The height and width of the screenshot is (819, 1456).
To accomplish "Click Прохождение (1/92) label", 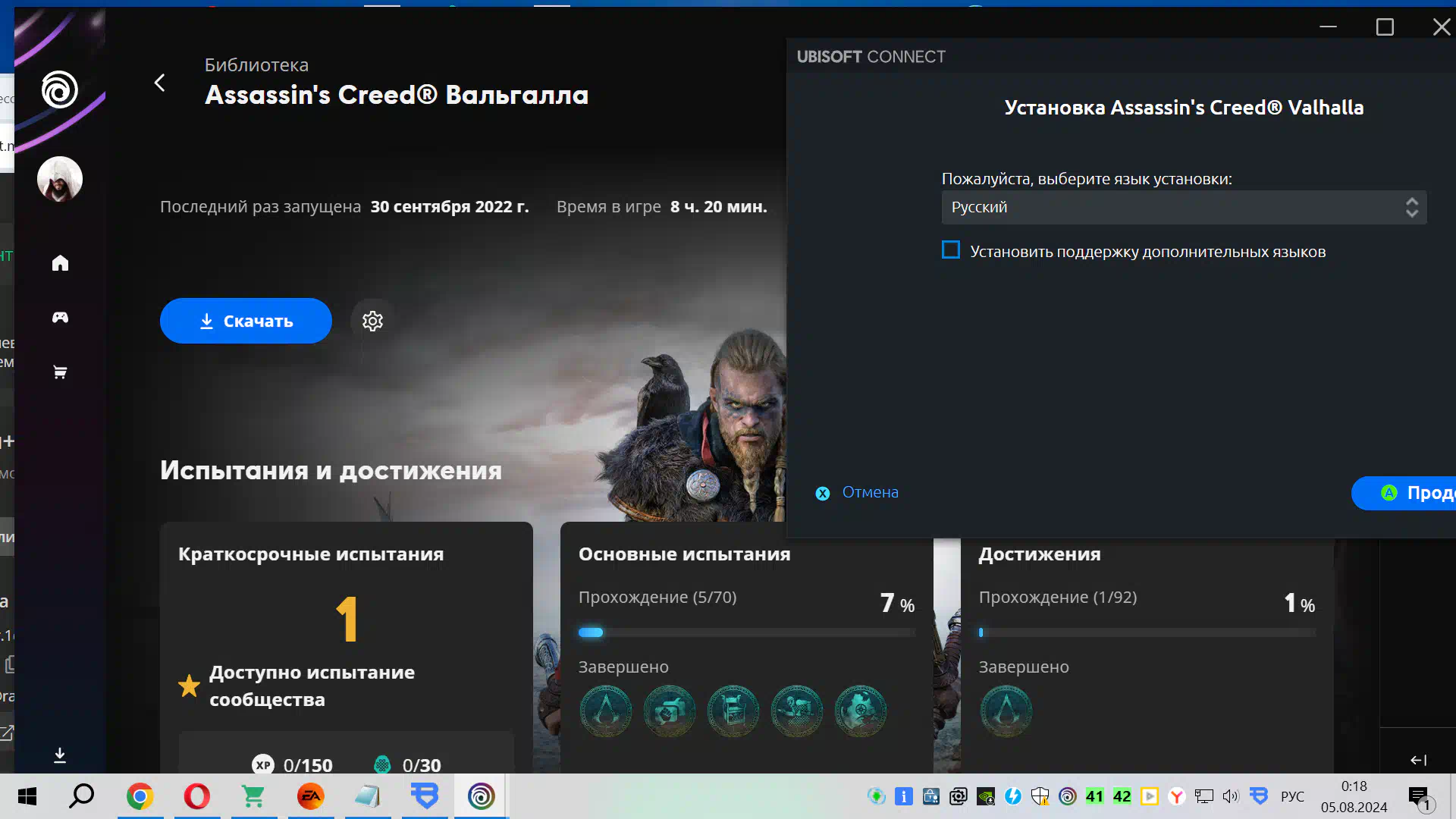I will [x=1058, y=598].
